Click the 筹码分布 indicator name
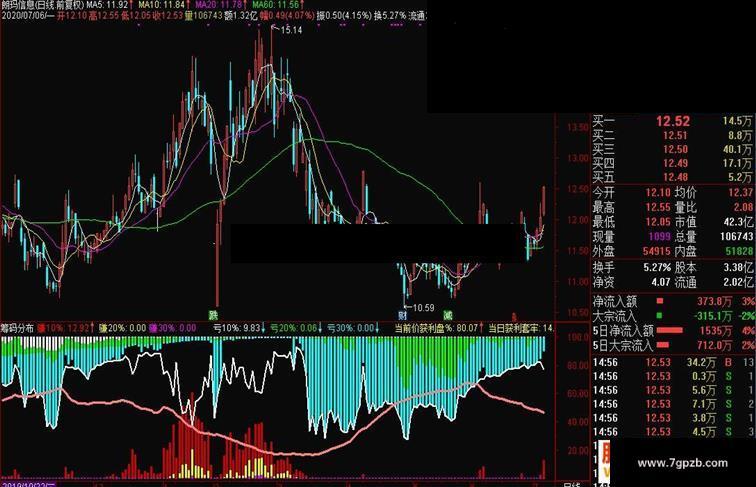Screen dimensions: 756x487 [17, 328]
